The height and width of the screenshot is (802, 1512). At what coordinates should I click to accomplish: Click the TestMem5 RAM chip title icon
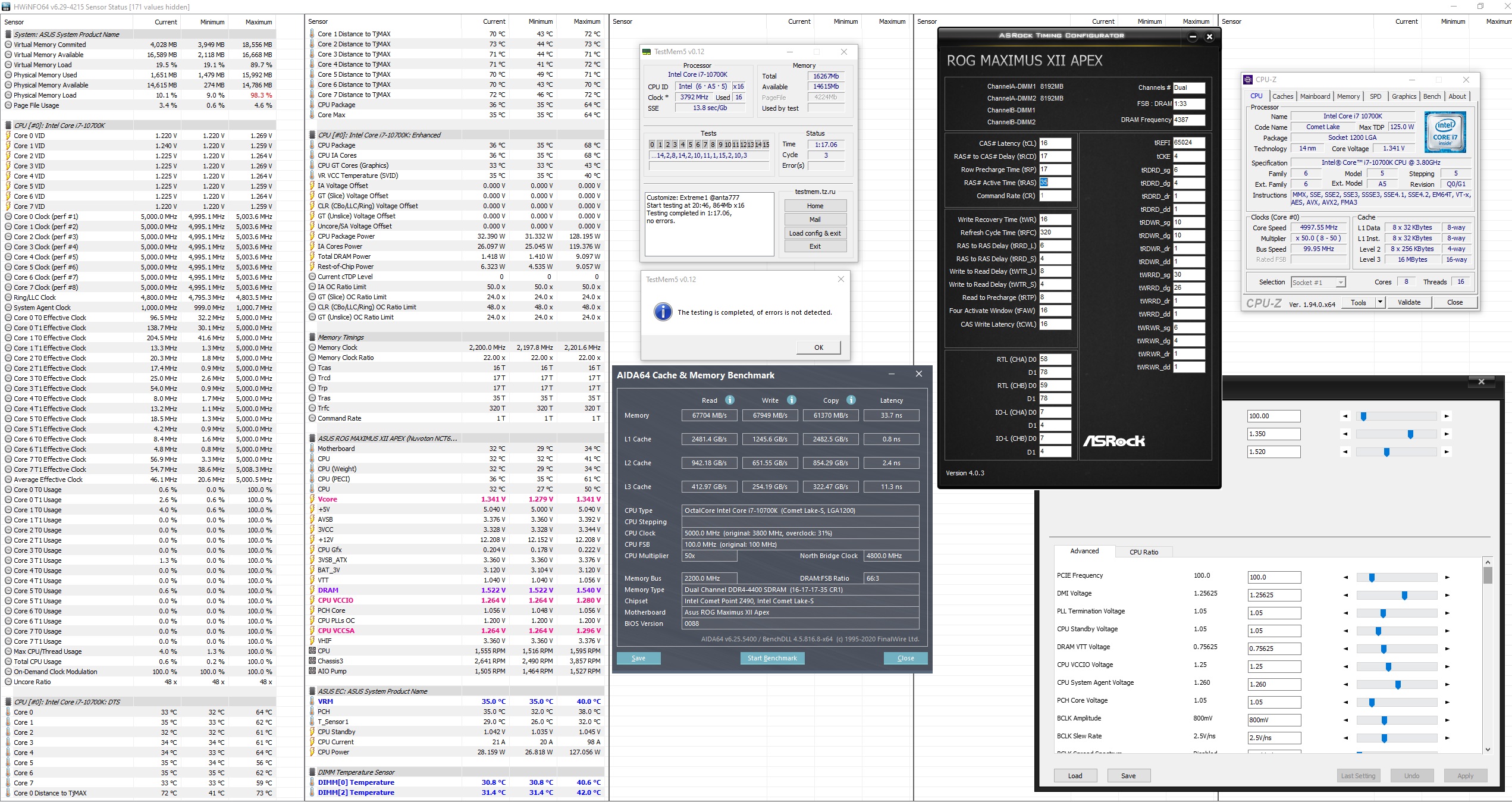(647, 52)
